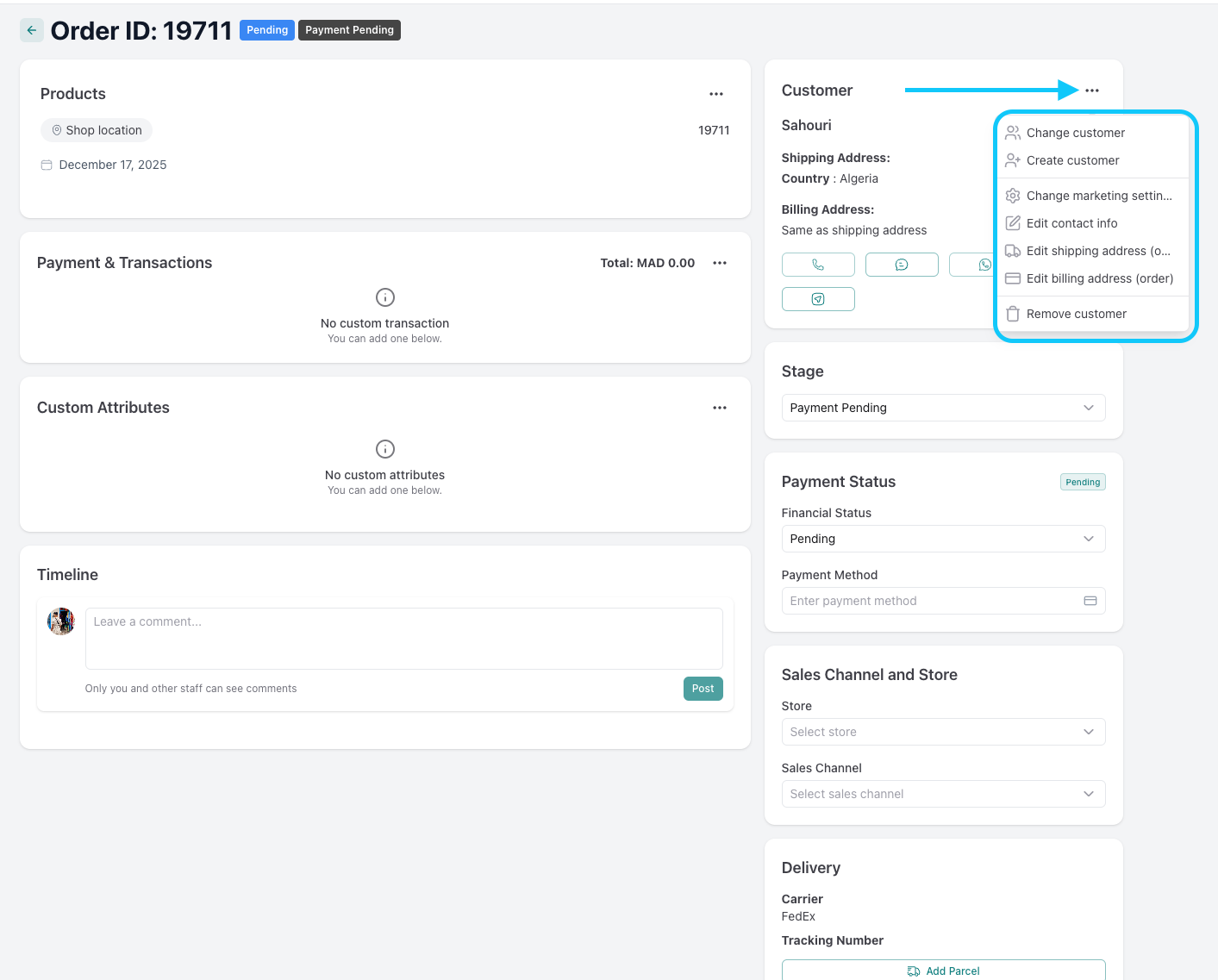Image resolution: width=1218 pixels, height=980 pixels.
Task: Open Custom Attributes three-dot menu
Action: click(x=720, y=408)
